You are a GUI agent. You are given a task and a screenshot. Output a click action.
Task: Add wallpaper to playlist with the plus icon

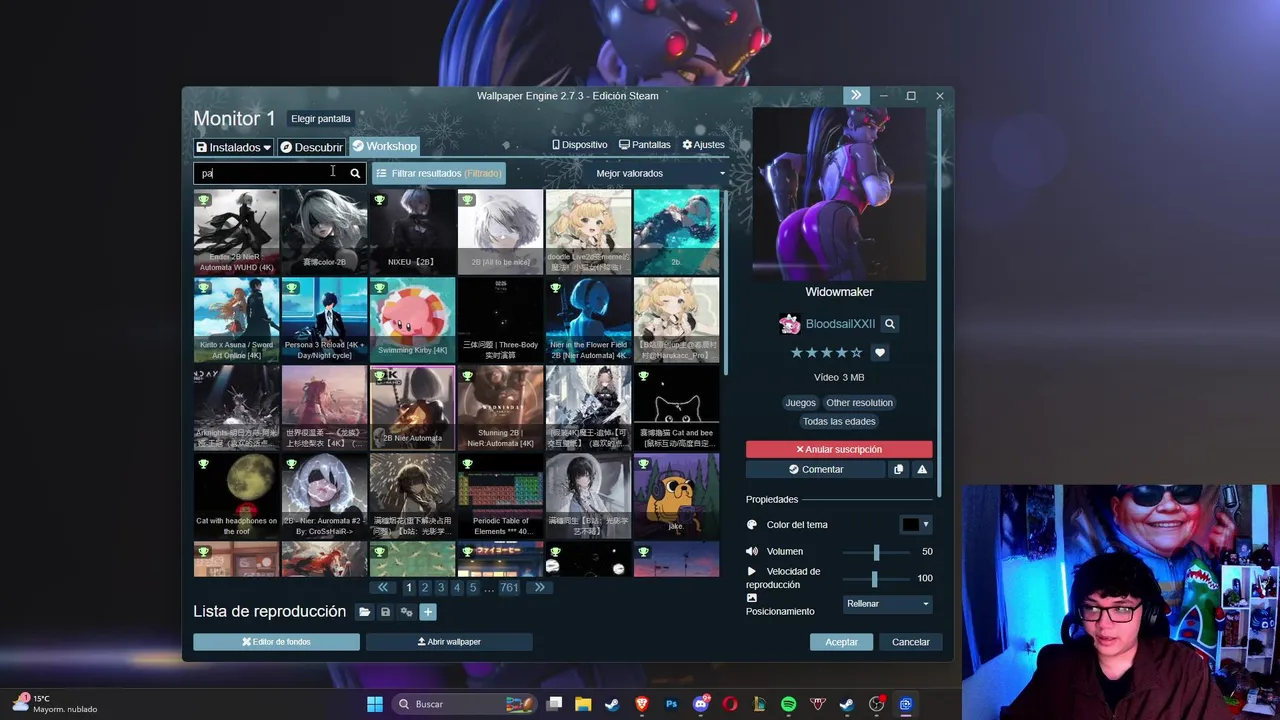pos(428,612)
